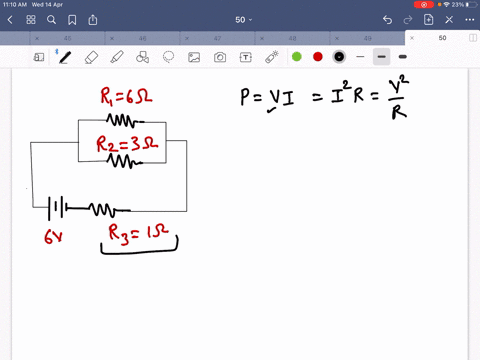
Task: Choose the red pen color
Action: [x=318, y=57]
